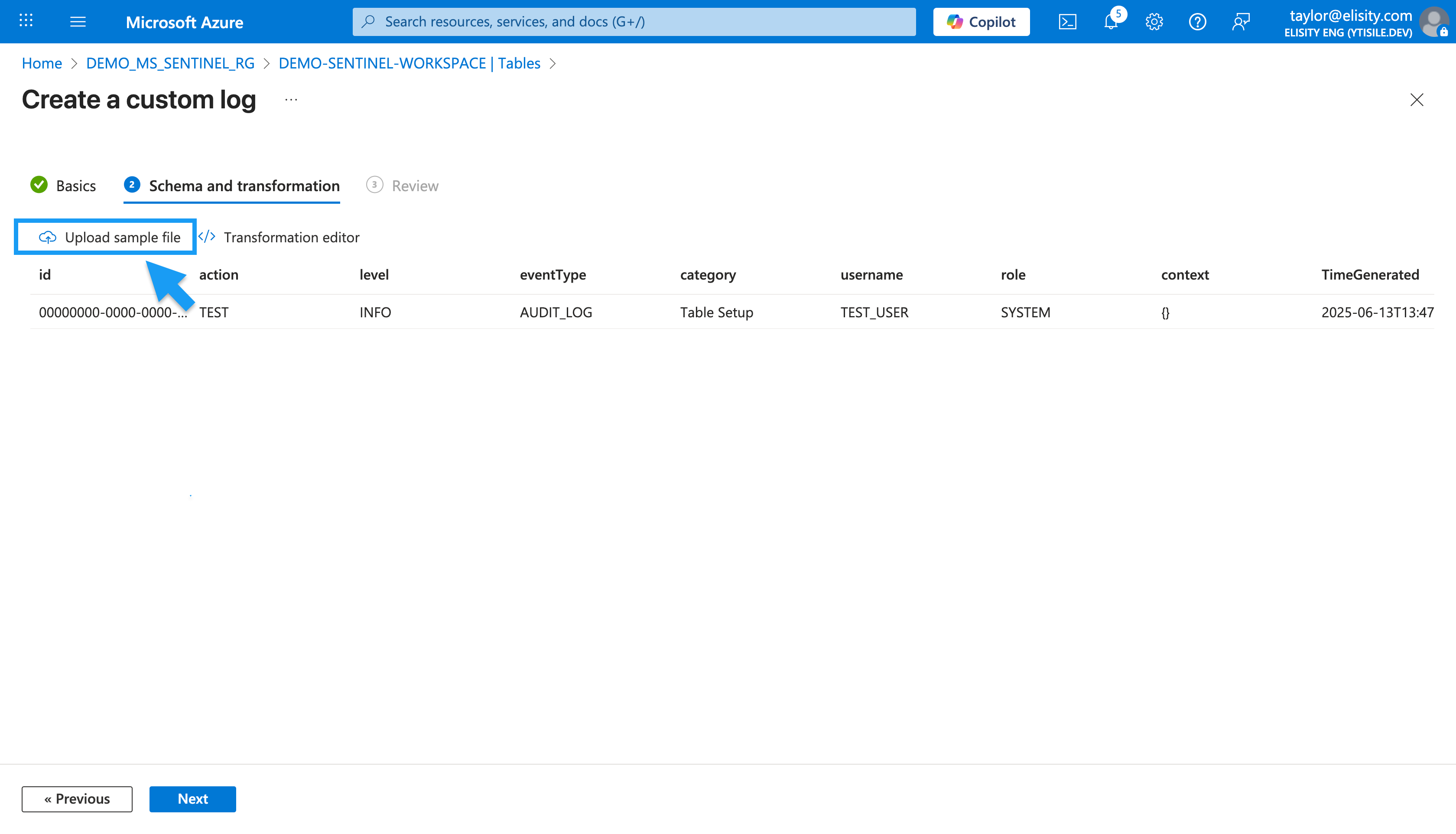The width and height of the screenshot is (1456, 834).
Task: Click the Microsoft Azure home title
Action: click(184, 22)
